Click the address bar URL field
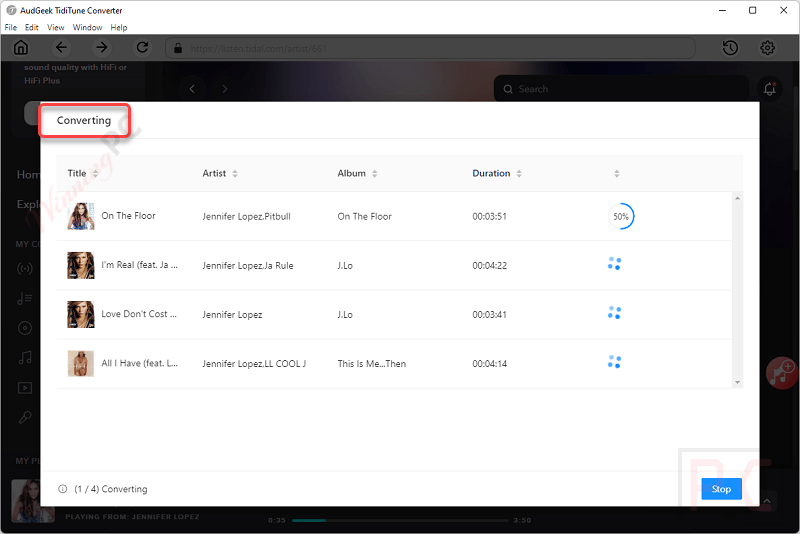Image resolution: width=800 pixels, height=534 pixels. point(430,48)
